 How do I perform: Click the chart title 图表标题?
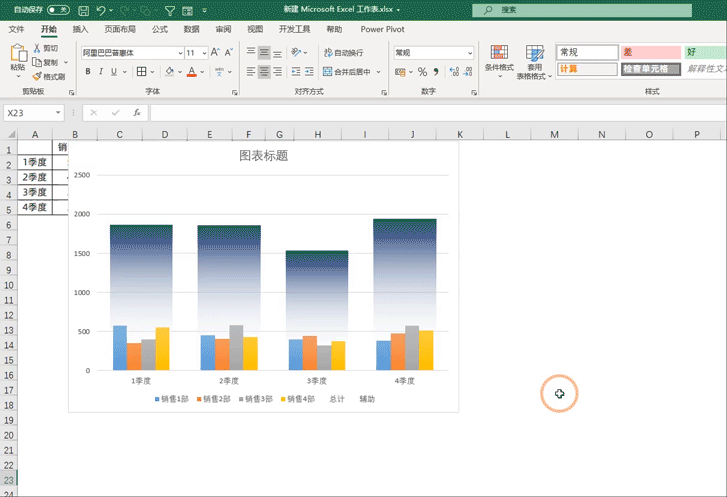[263, 155]
